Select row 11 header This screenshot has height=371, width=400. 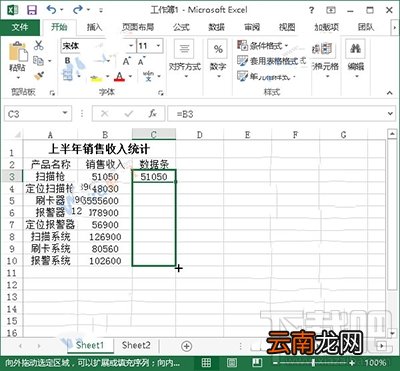point(12,273)
